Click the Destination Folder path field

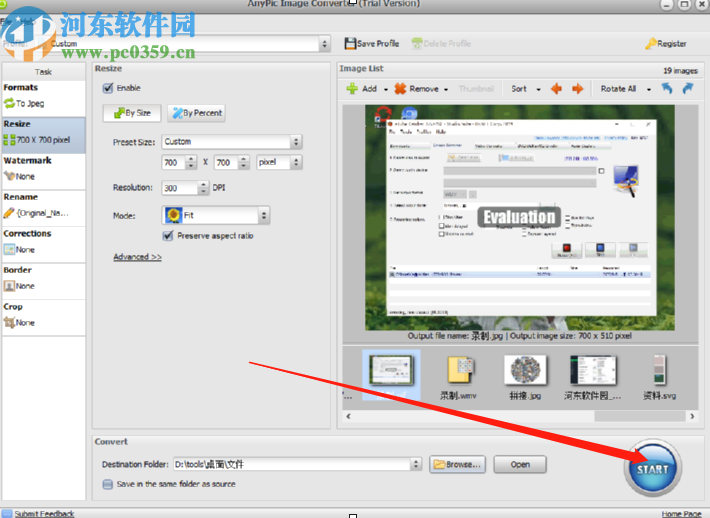(292, 464)
